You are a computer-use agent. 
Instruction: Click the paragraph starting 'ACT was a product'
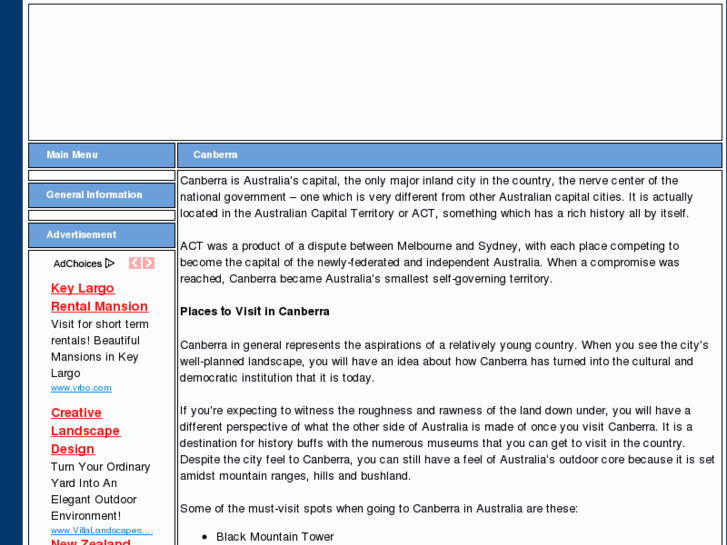point(430,263)
